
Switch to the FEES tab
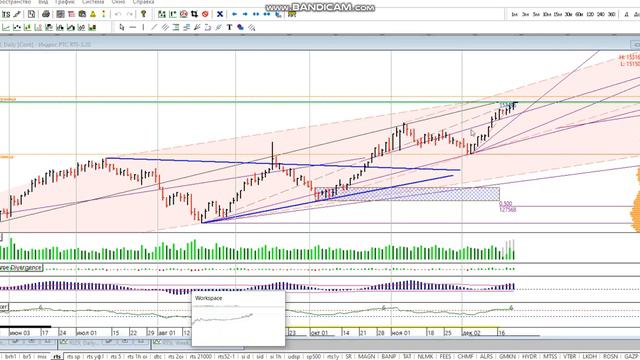click(x=445, y=356)
